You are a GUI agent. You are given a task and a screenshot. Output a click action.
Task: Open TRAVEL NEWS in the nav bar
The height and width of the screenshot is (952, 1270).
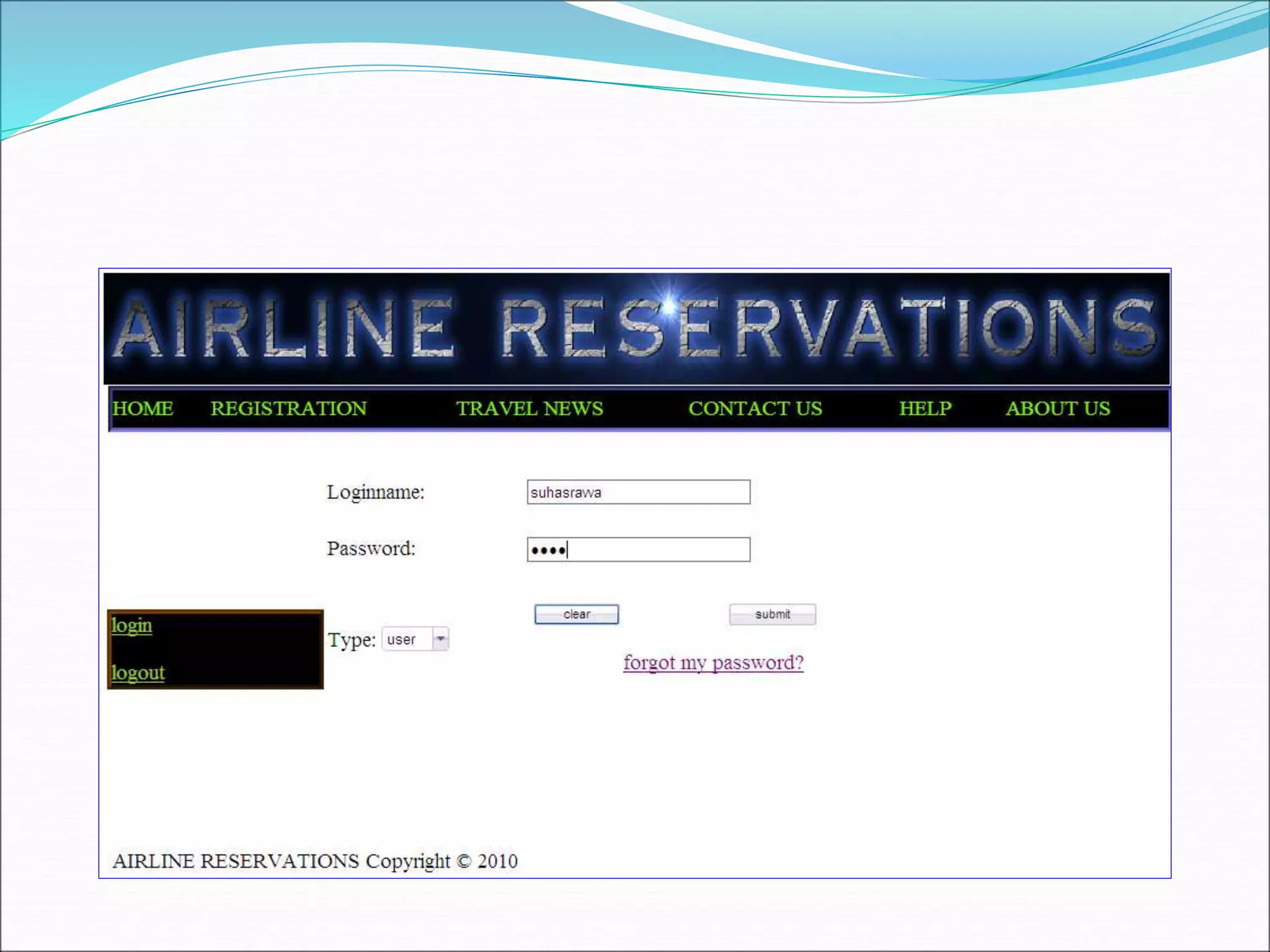530,408
